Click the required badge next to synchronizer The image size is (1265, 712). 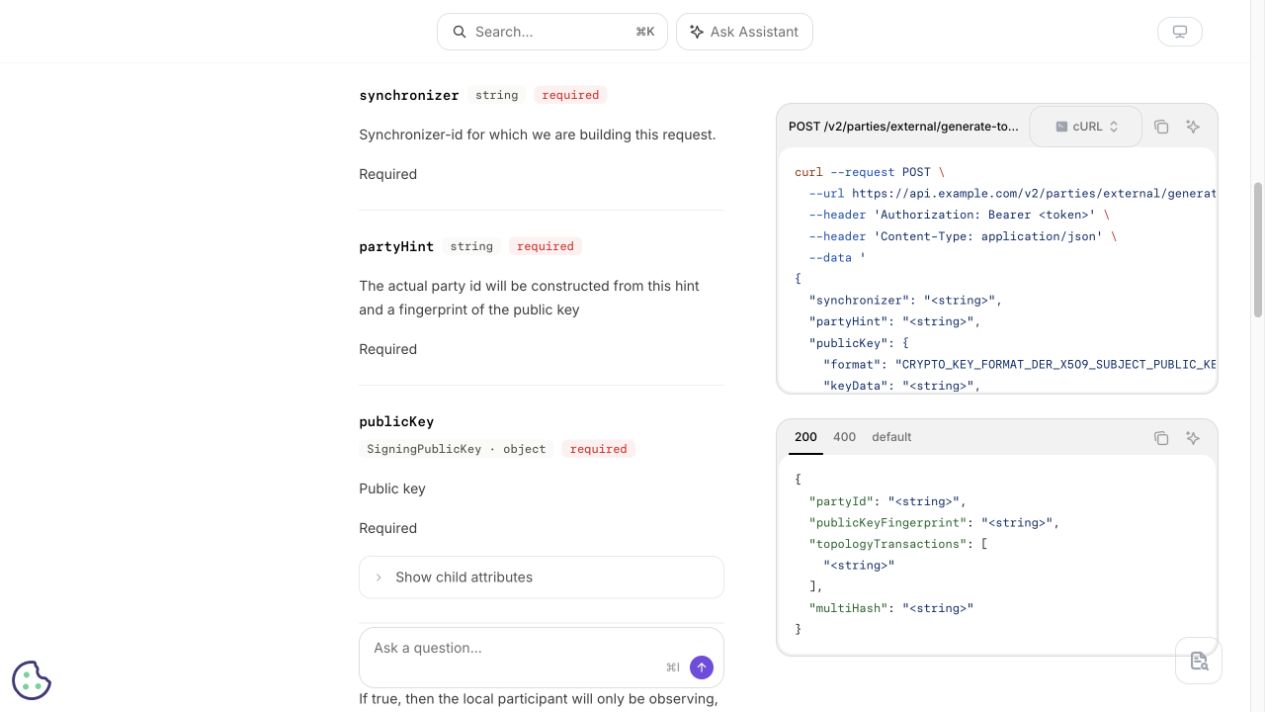(x=570, y=95)
